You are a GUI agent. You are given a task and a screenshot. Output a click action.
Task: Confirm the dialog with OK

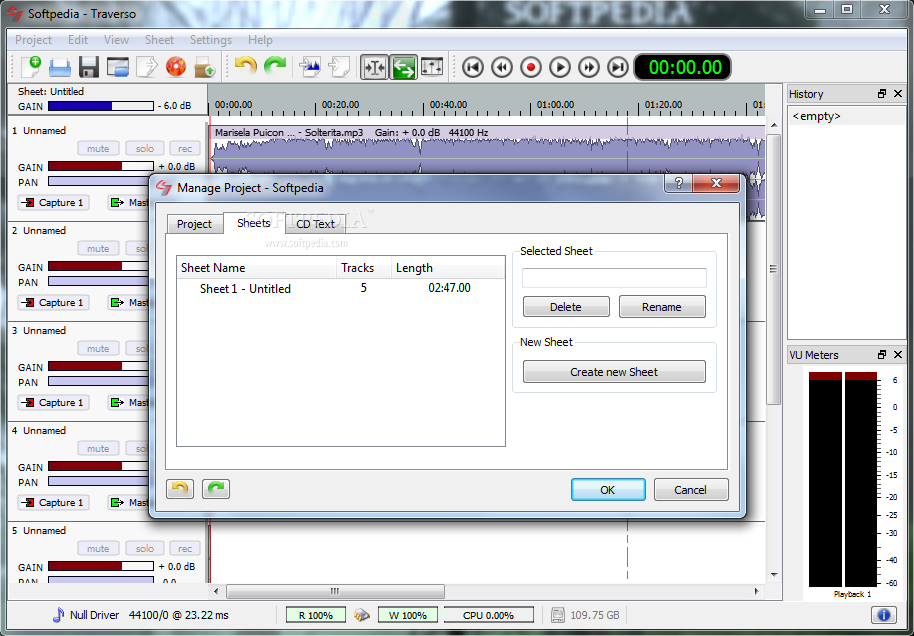coord(608,490)
